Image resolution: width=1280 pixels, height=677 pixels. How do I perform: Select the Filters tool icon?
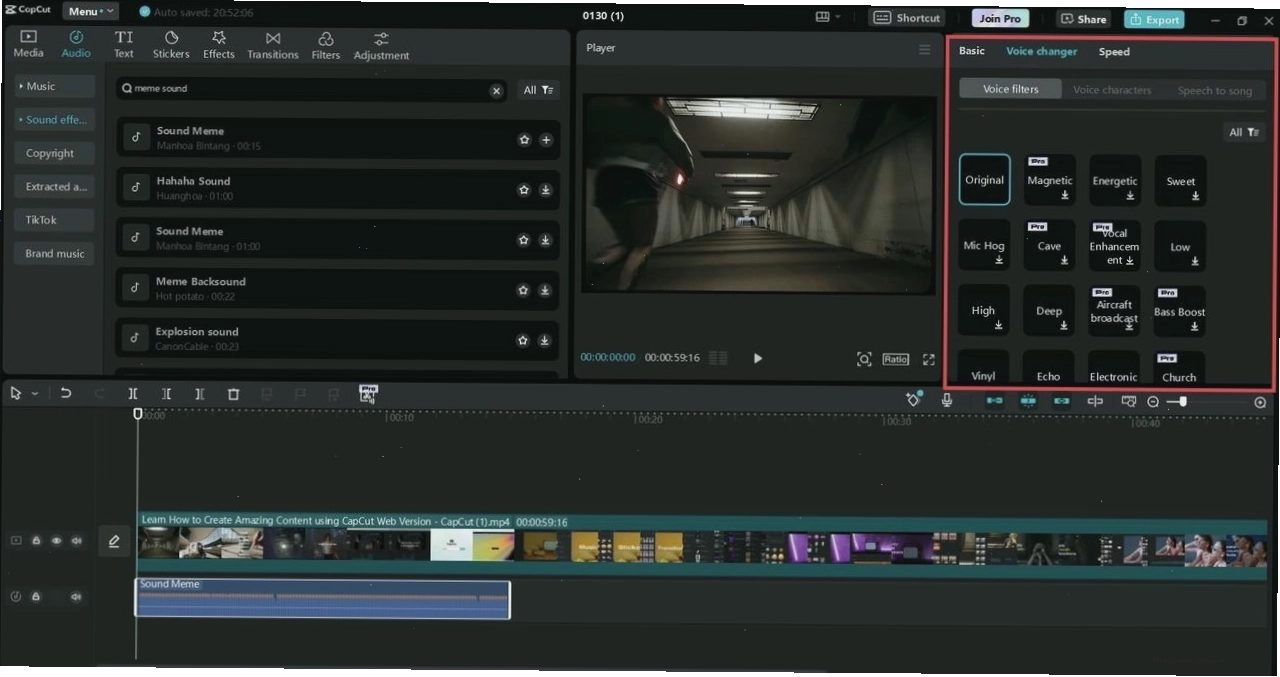pos(326,45)
